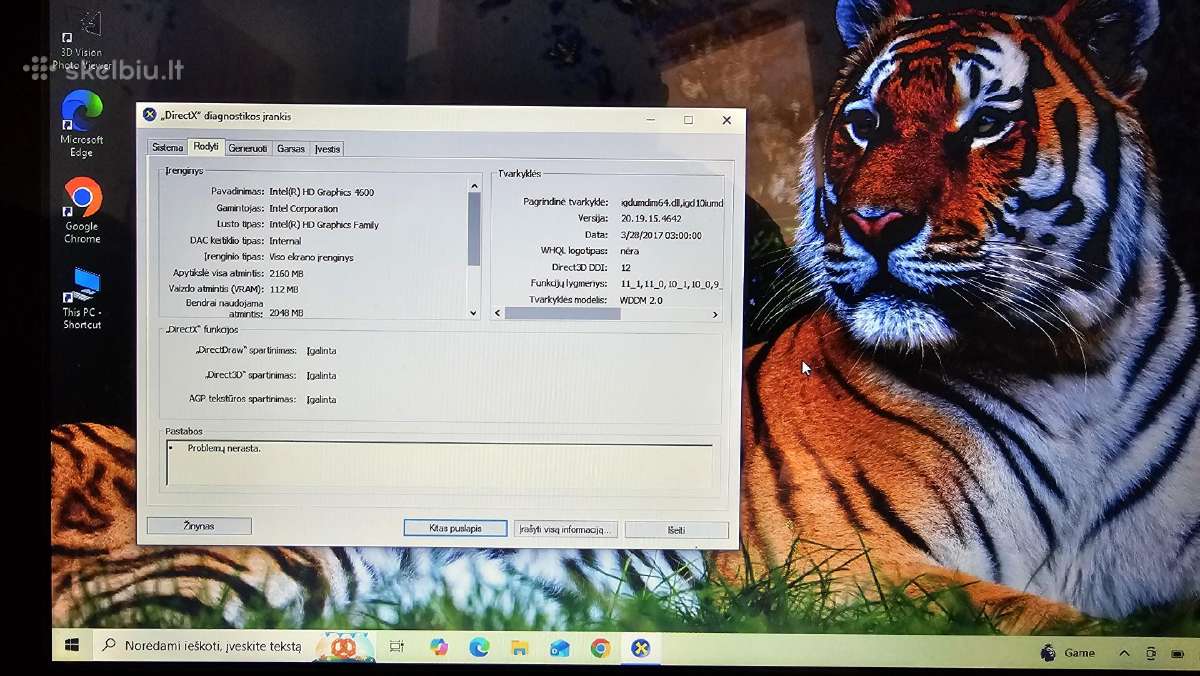The width and height of the screenshot is (1200, 676).
Task: Click the driver date 3/28/2017 03:00:00
Action: (x=661, y=235)
